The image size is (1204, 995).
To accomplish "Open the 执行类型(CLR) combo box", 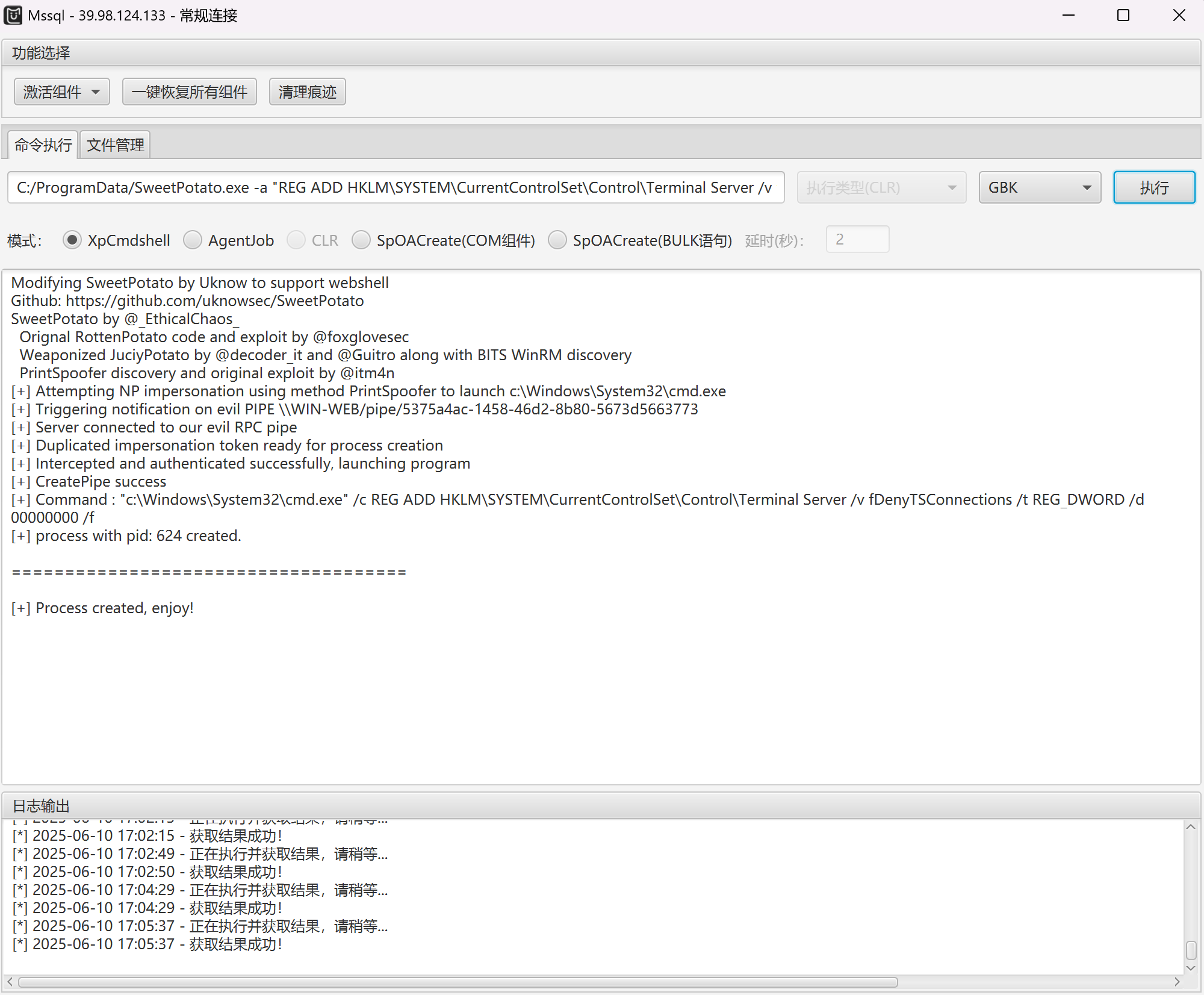I will tap(881, 188).
